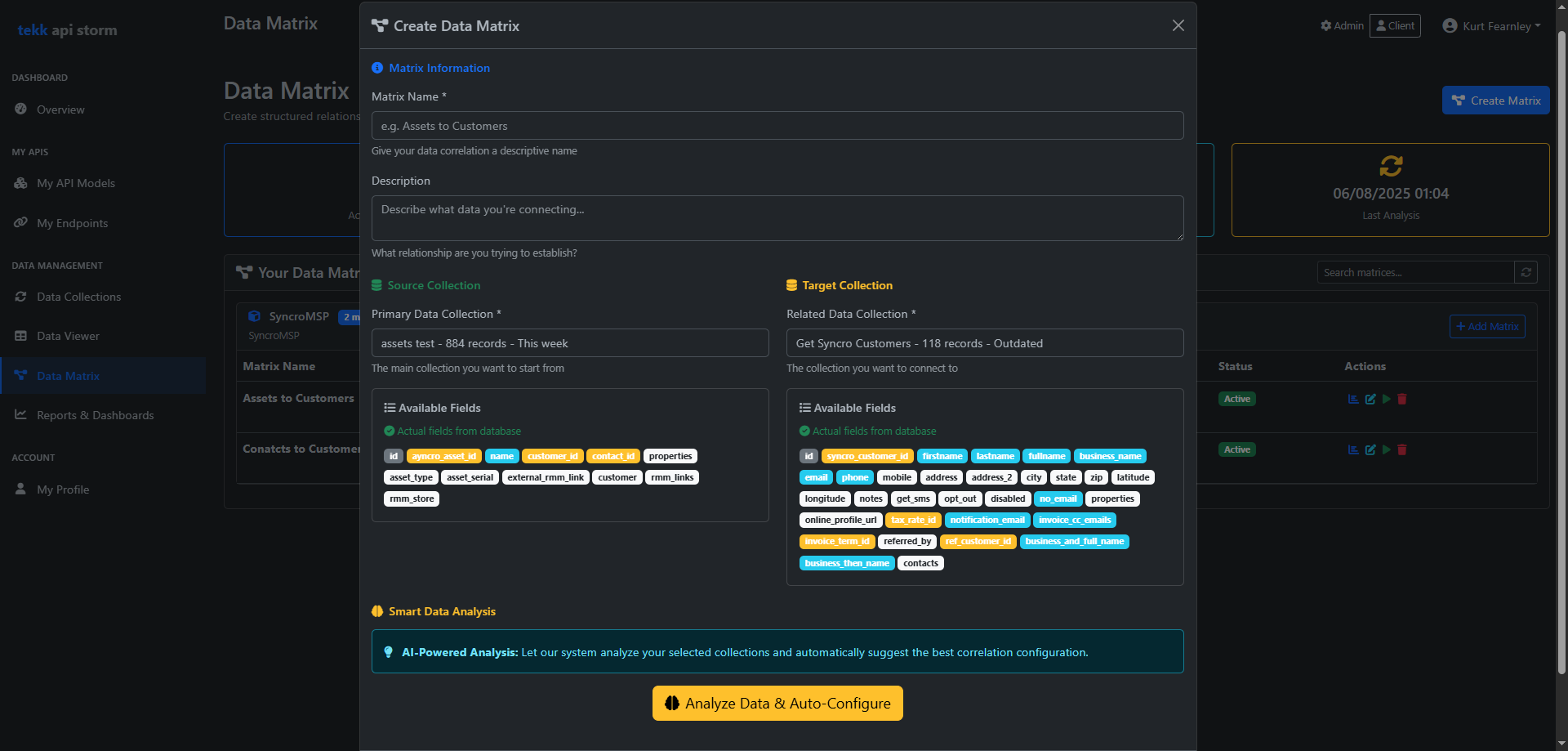Open the Related Data Collection dropdown
Screen dimensions: 1568x751
click(984, 342)
